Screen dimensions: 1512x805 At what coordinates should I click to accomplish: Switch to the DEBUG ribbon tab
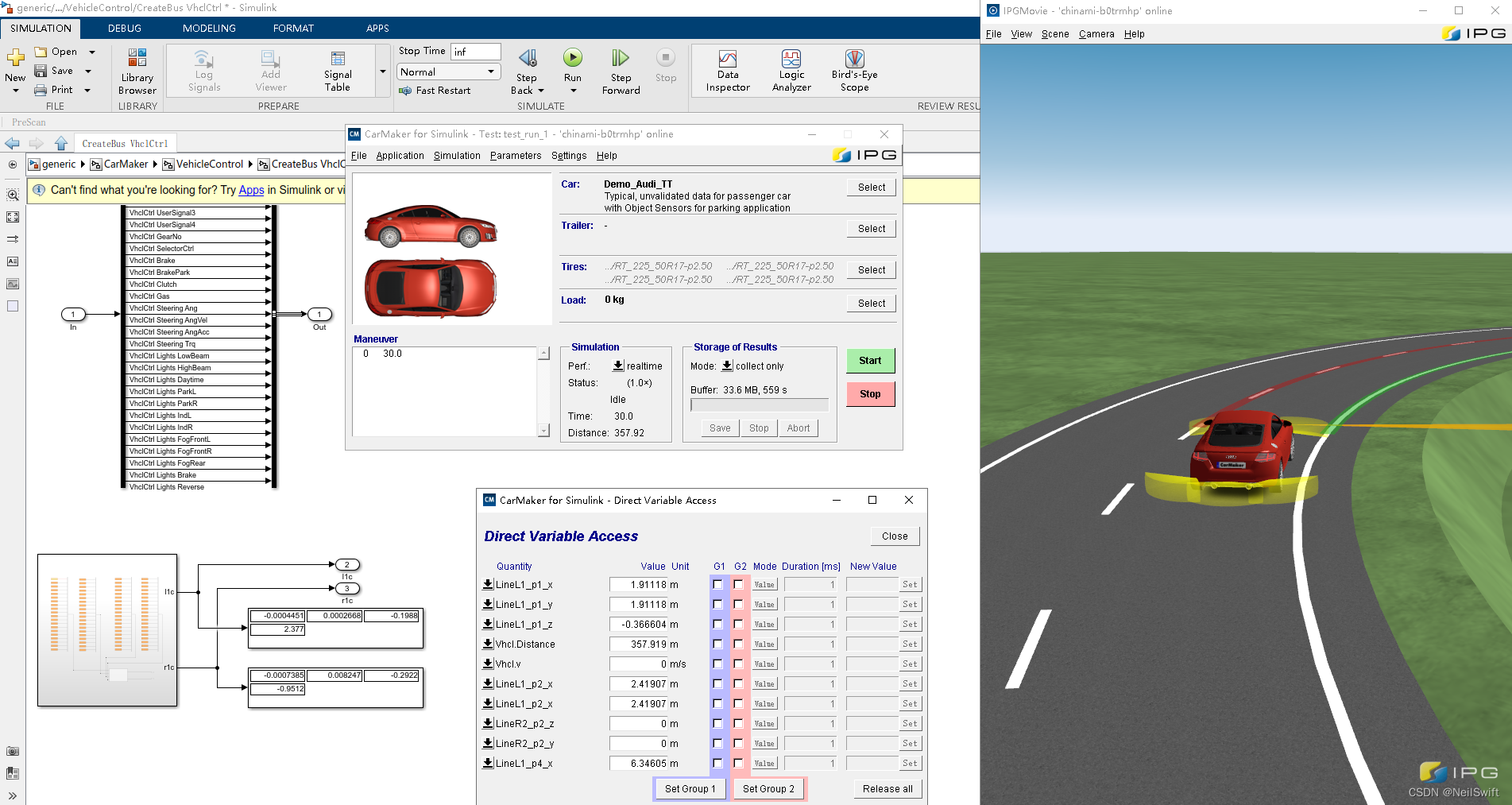(125, 28)
